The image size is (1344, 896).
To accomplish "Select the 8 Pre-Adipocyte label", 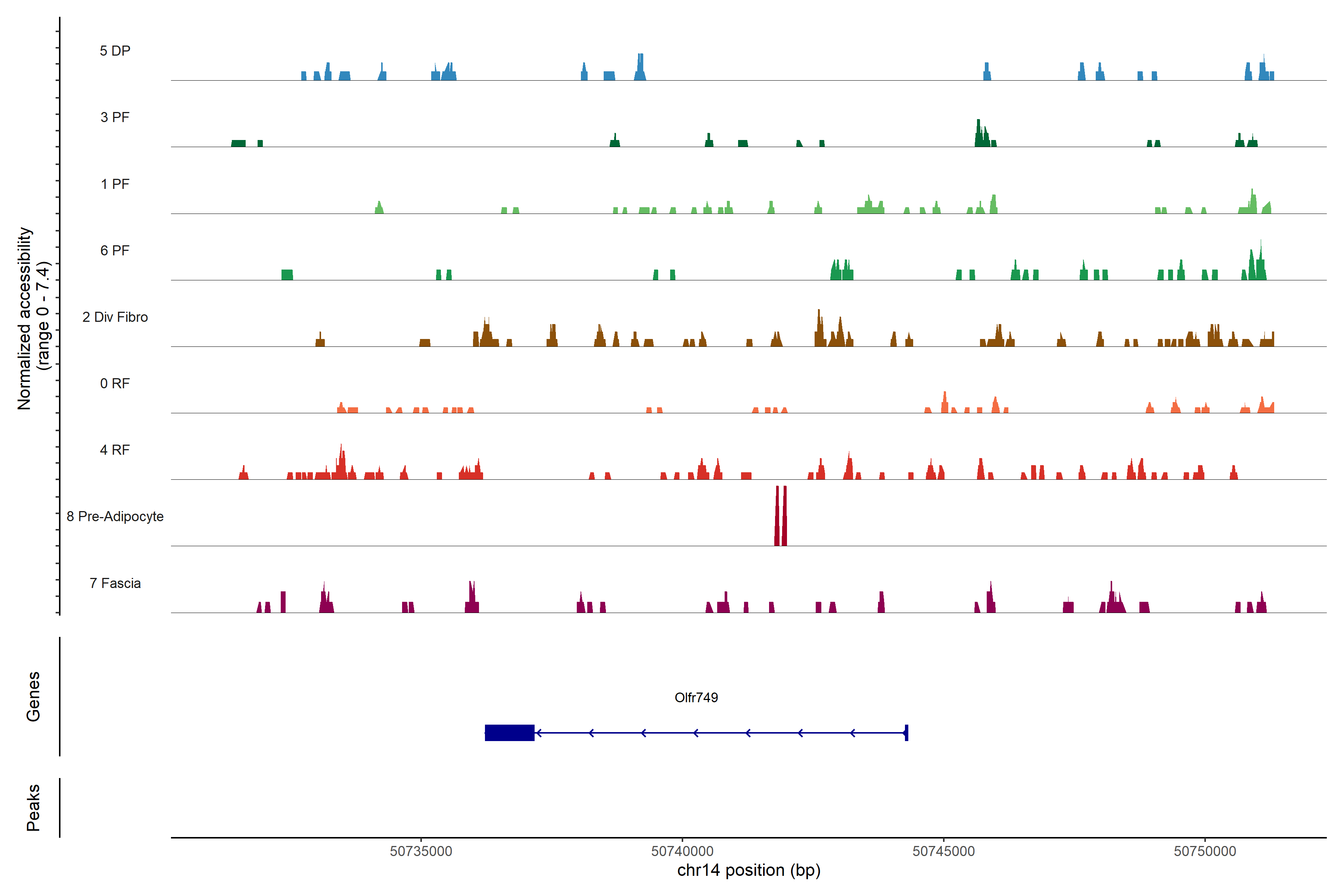I will (x=115, y=517).
